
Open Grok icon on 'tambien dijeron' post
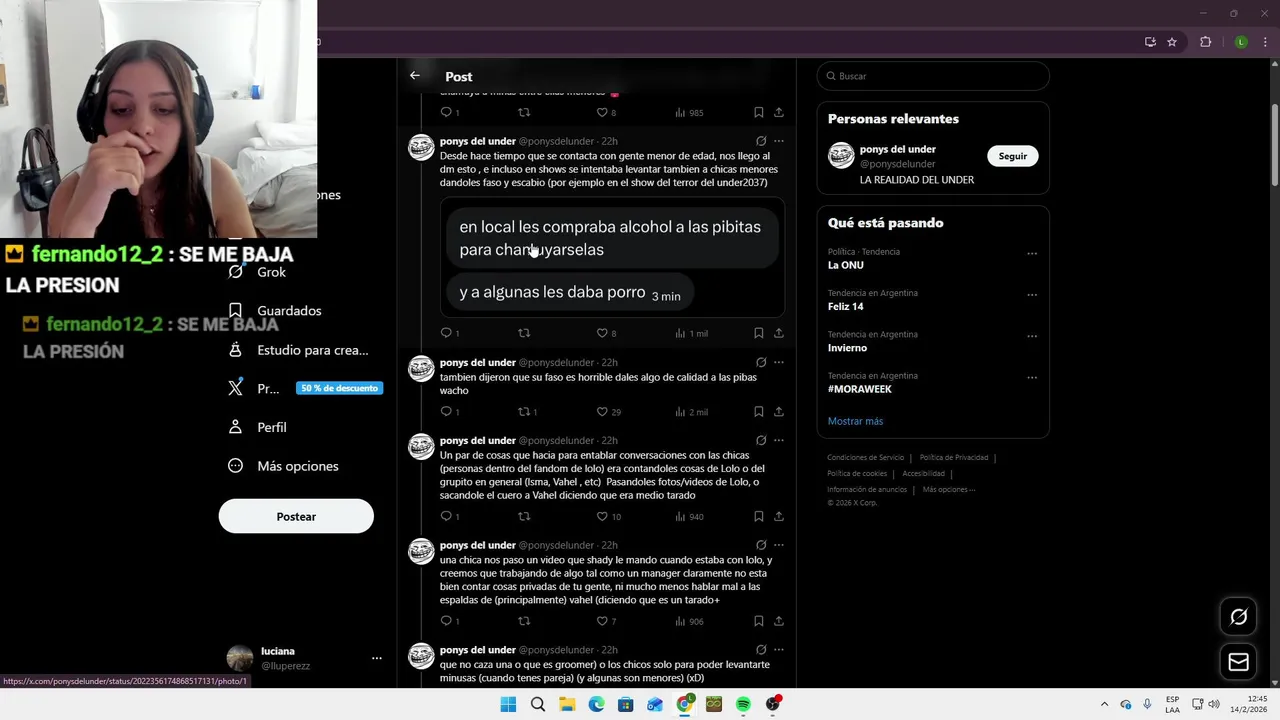click(x=761, y=362)
